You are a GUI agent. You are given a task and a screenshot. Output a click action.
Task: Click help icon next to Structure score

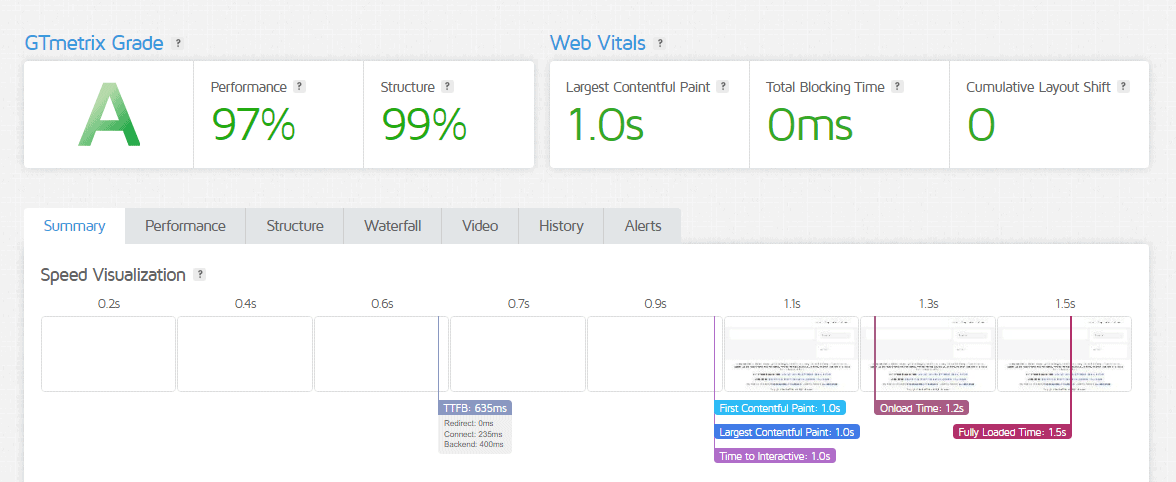[447, 87]
